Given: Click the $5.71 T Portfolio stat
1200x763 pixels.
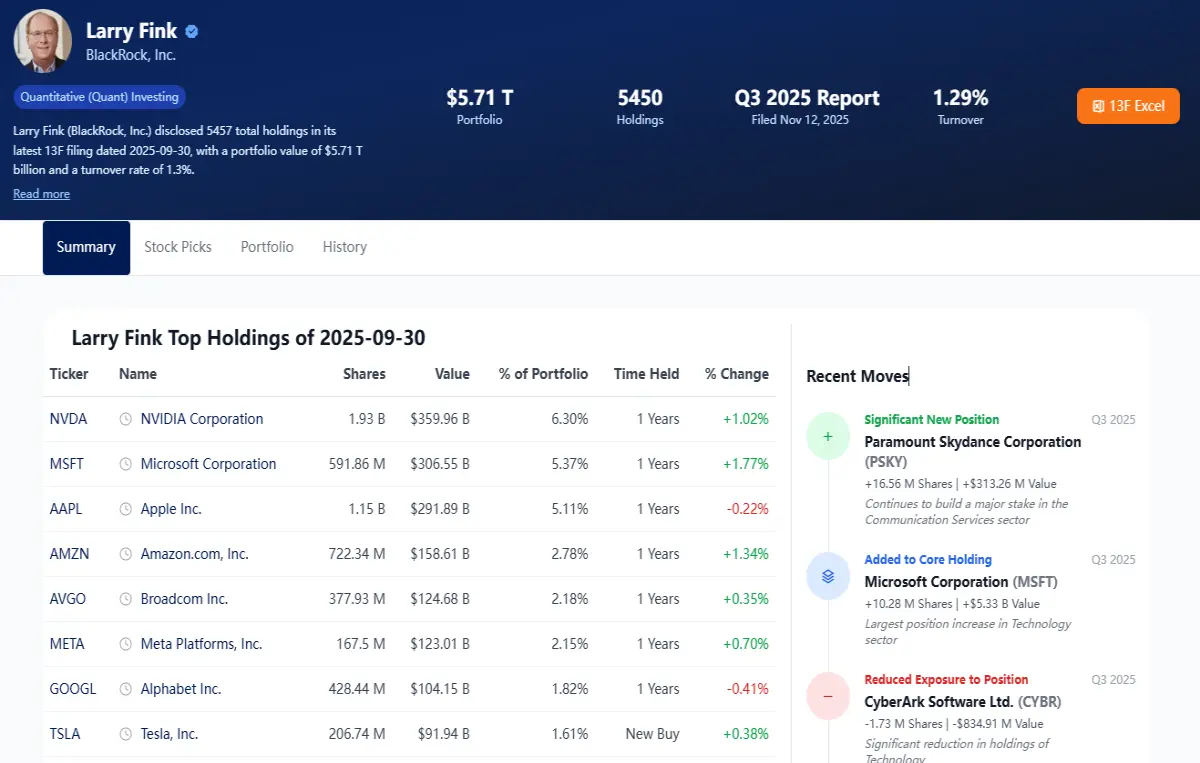Looking at the screenshot, I should [x=480, y=106].
